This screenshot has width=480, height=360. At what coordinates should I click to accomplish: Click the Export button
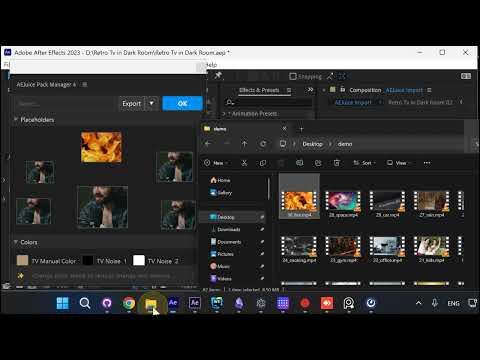pyautogui.click(x=132, y=103)
